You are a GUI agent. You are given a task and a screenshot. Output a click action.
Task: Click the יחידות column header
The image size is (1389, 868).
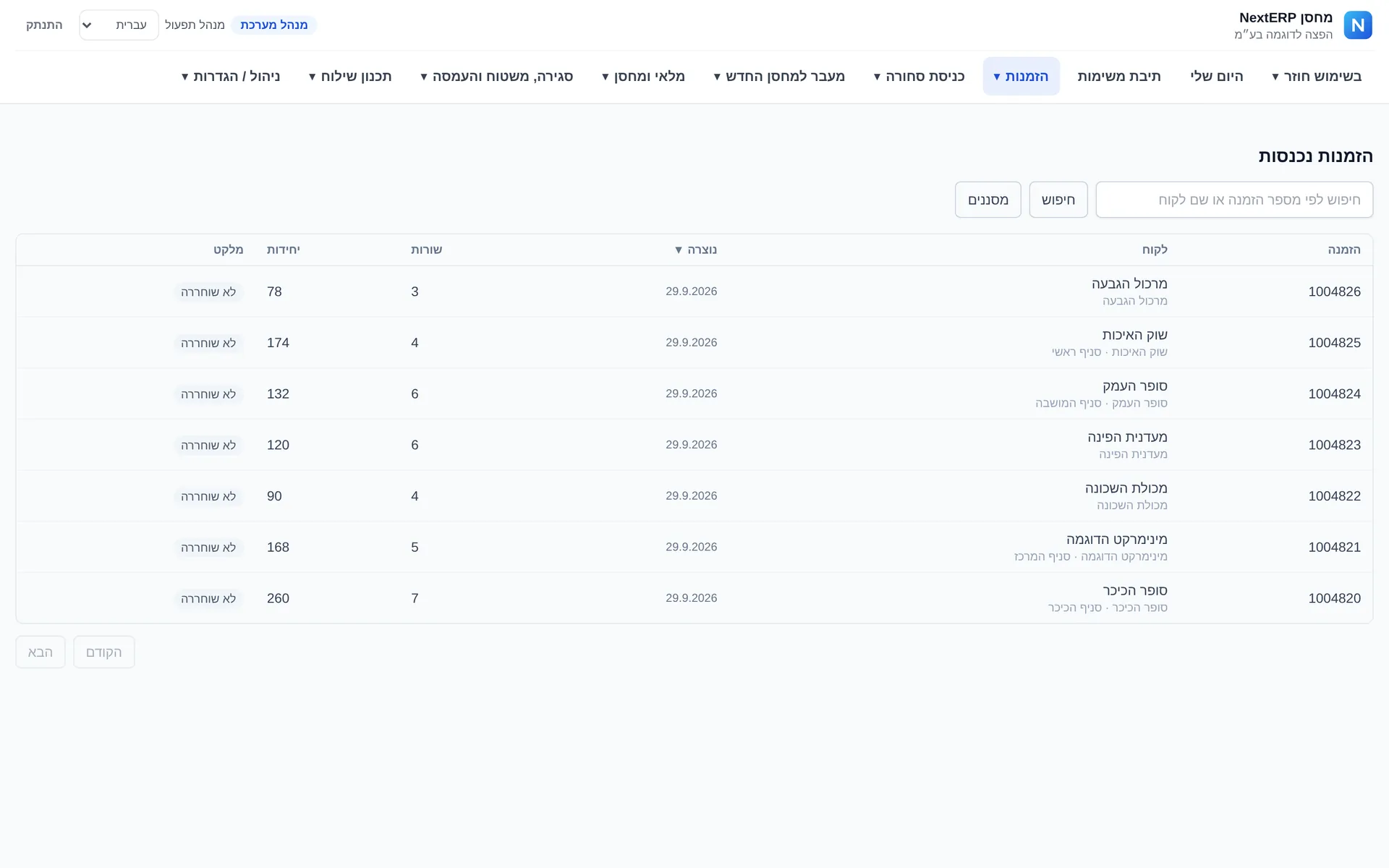tap(284, 250)
